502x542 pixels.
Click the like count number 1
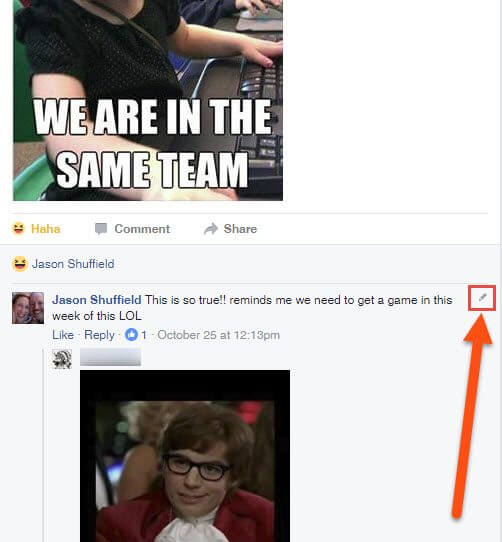pos(144,335)
